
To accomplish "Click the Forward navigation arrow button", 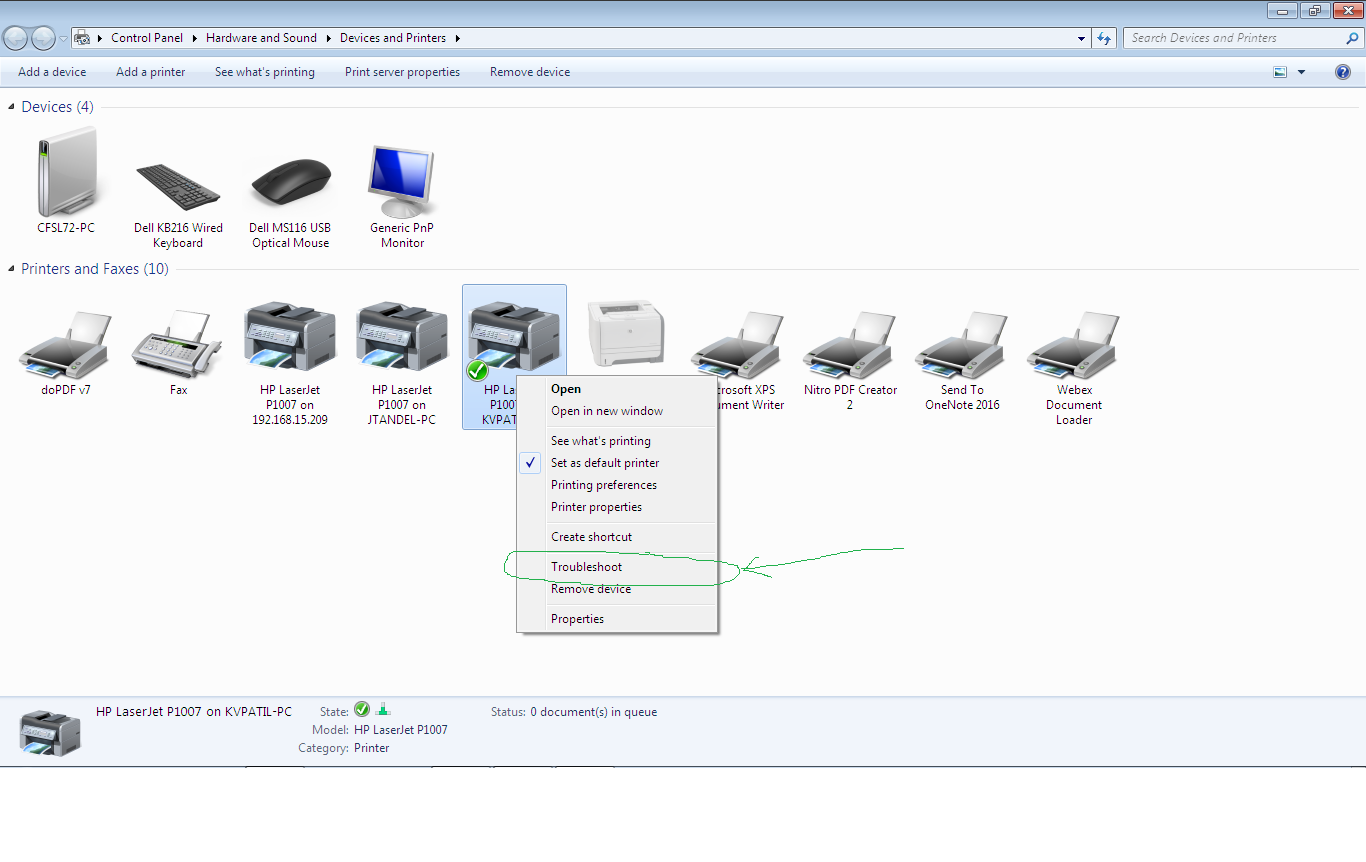I will click(43, 38).
